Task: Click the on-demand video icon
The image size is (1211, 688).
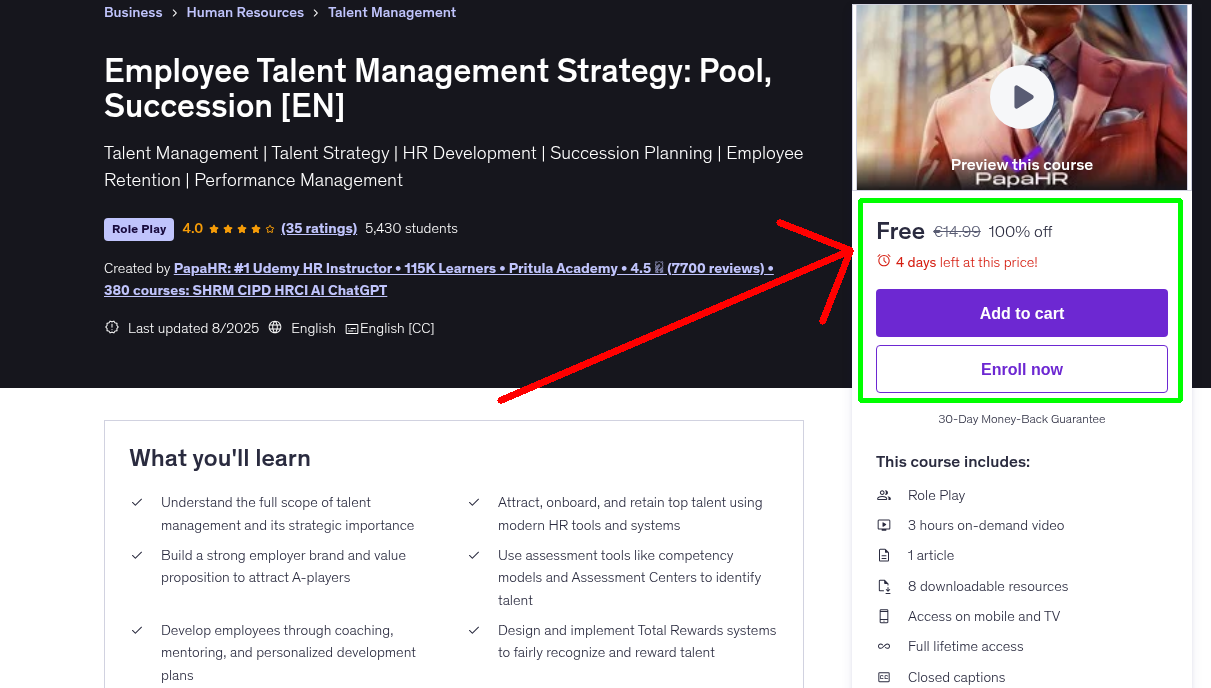Action: coord(884,525)
